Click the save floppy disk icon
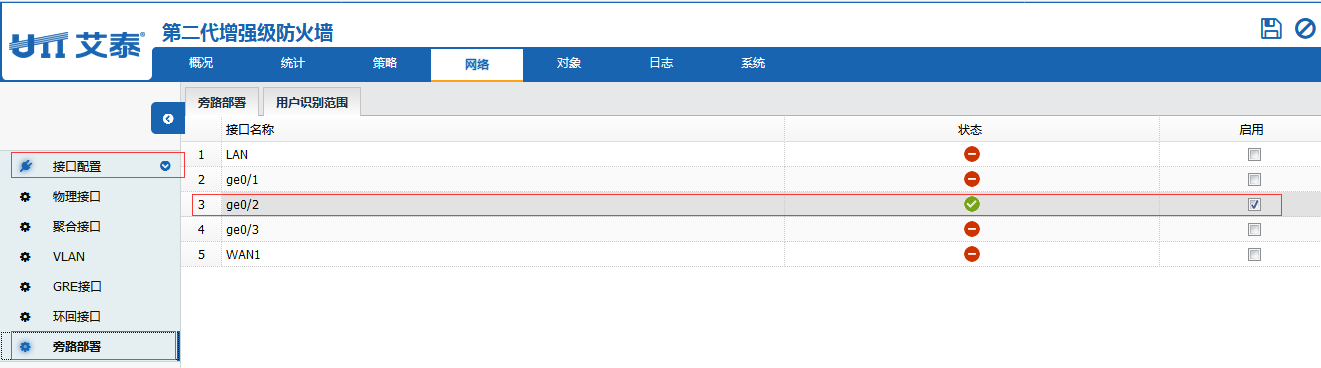Screen dimensions: 1321x368 [x=1271, y=28]
